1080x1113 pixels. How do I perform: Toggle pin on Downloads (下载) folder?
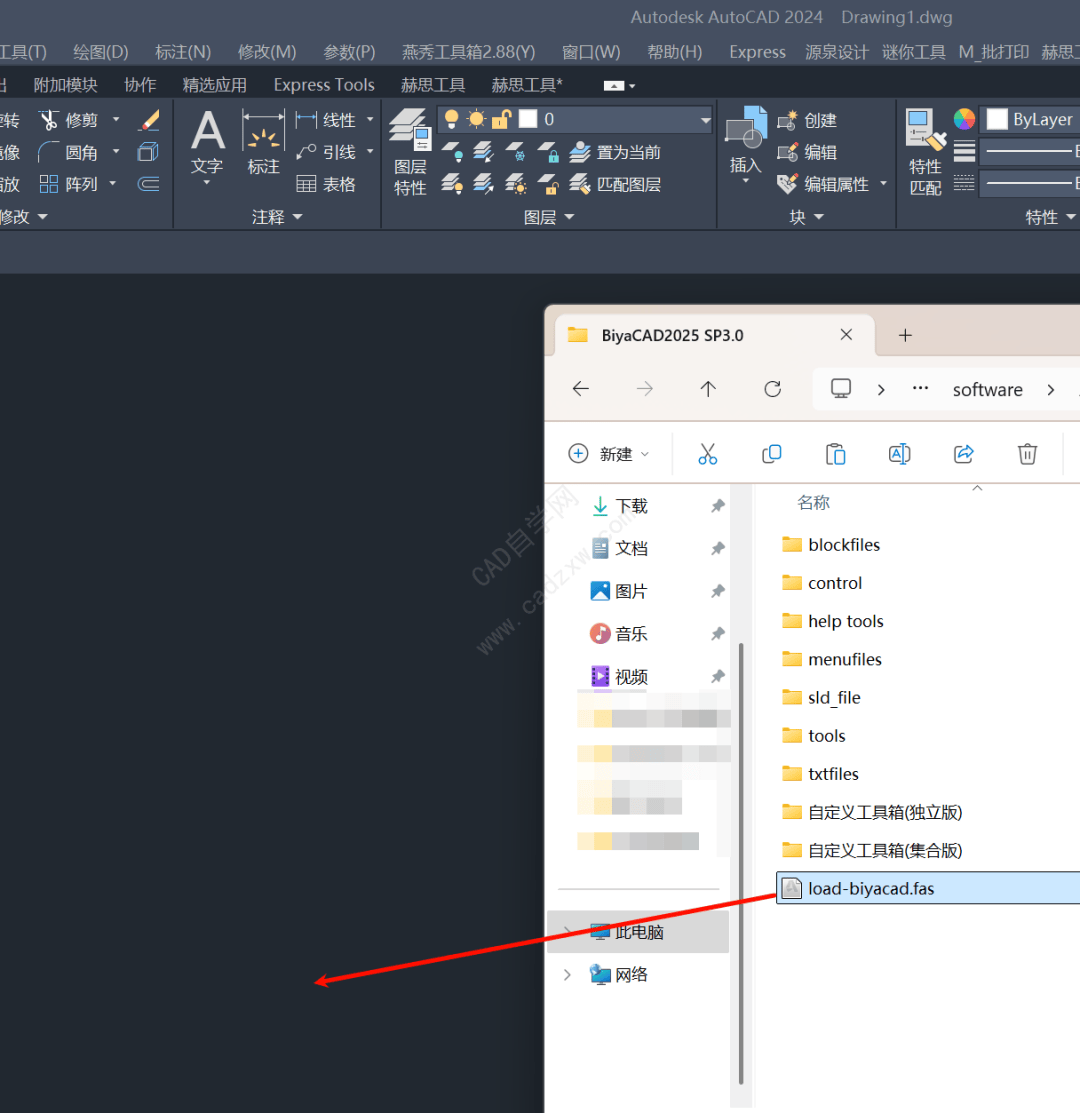(x=717, y=505)
